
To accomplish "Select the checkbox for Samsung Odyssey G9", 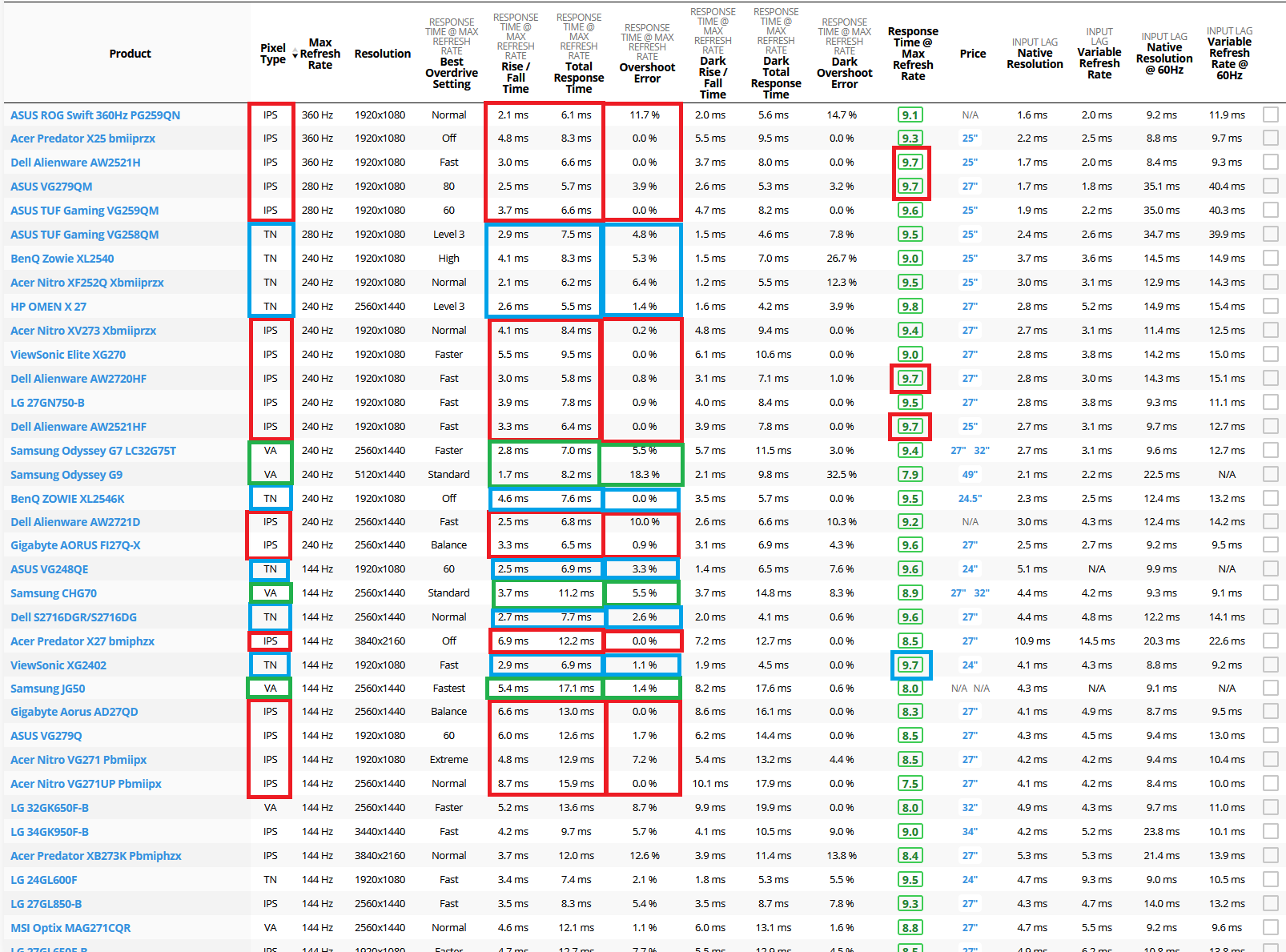I will [1270, 474].
